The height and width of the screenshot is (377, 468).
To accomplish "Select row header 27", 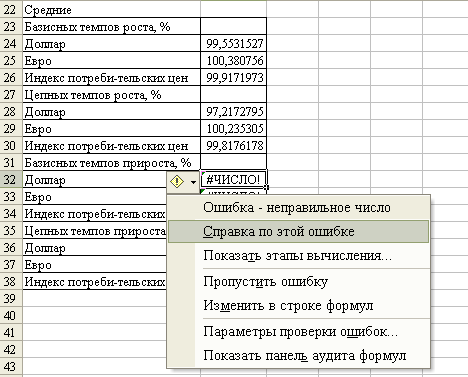I will click(x=11, y=95).
